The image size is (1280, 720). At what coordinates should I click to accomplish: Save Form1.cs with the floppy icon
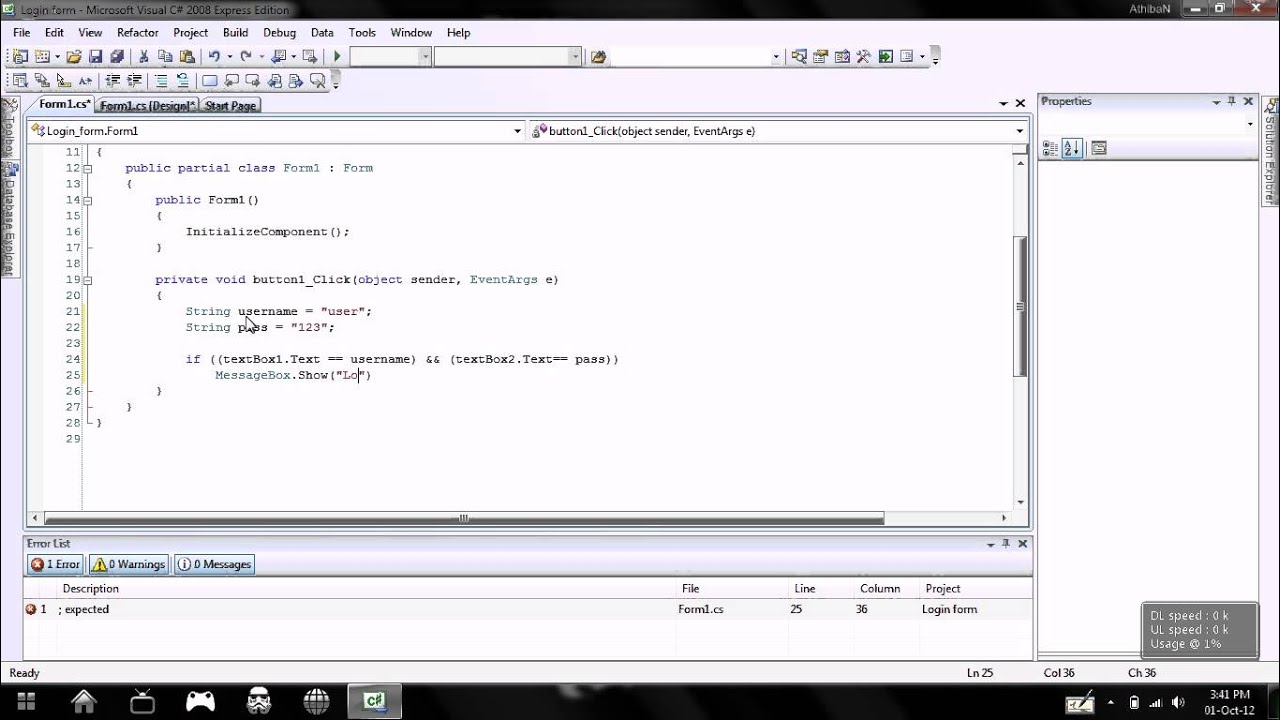[95, 57]
